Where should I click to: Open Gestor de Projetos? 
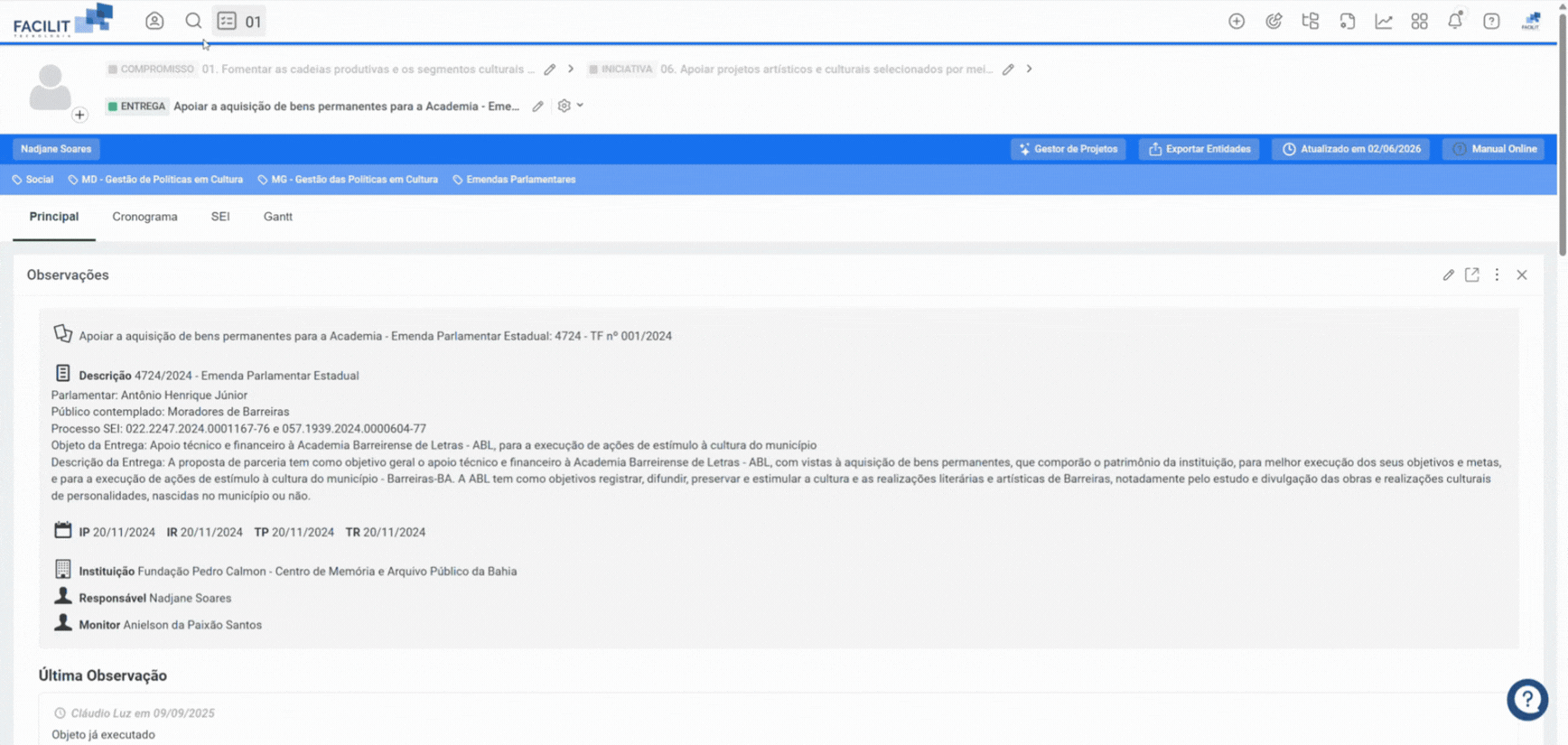coord(1068,149)
